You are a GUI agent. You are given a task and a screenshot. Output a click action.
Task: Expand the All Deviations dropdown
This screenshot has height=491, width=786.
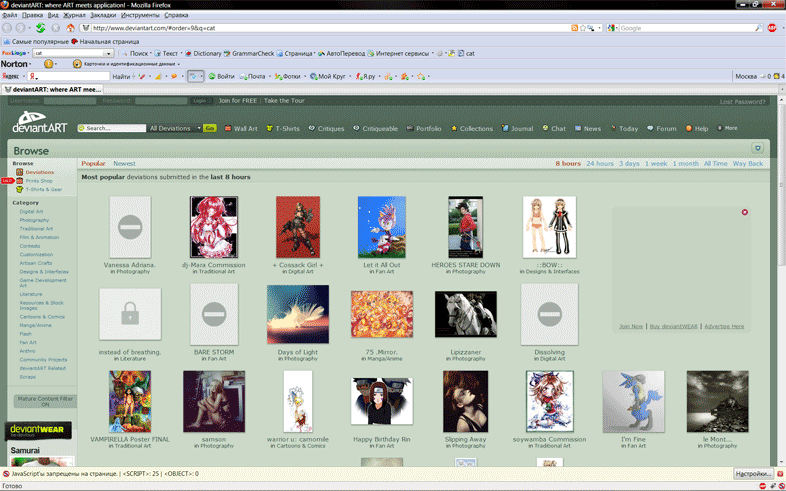pos(174,129)
